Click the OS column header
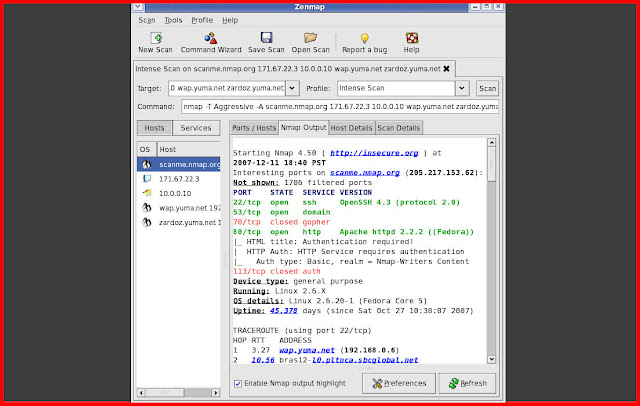The height and width of the screenshot is (406, 640). pos(147,149)
